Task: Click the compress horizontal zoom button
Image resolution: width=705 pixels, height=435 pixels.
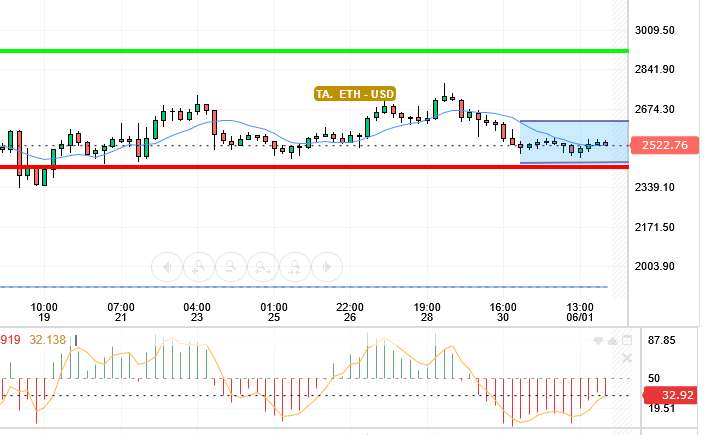Action: click(294, 267)
